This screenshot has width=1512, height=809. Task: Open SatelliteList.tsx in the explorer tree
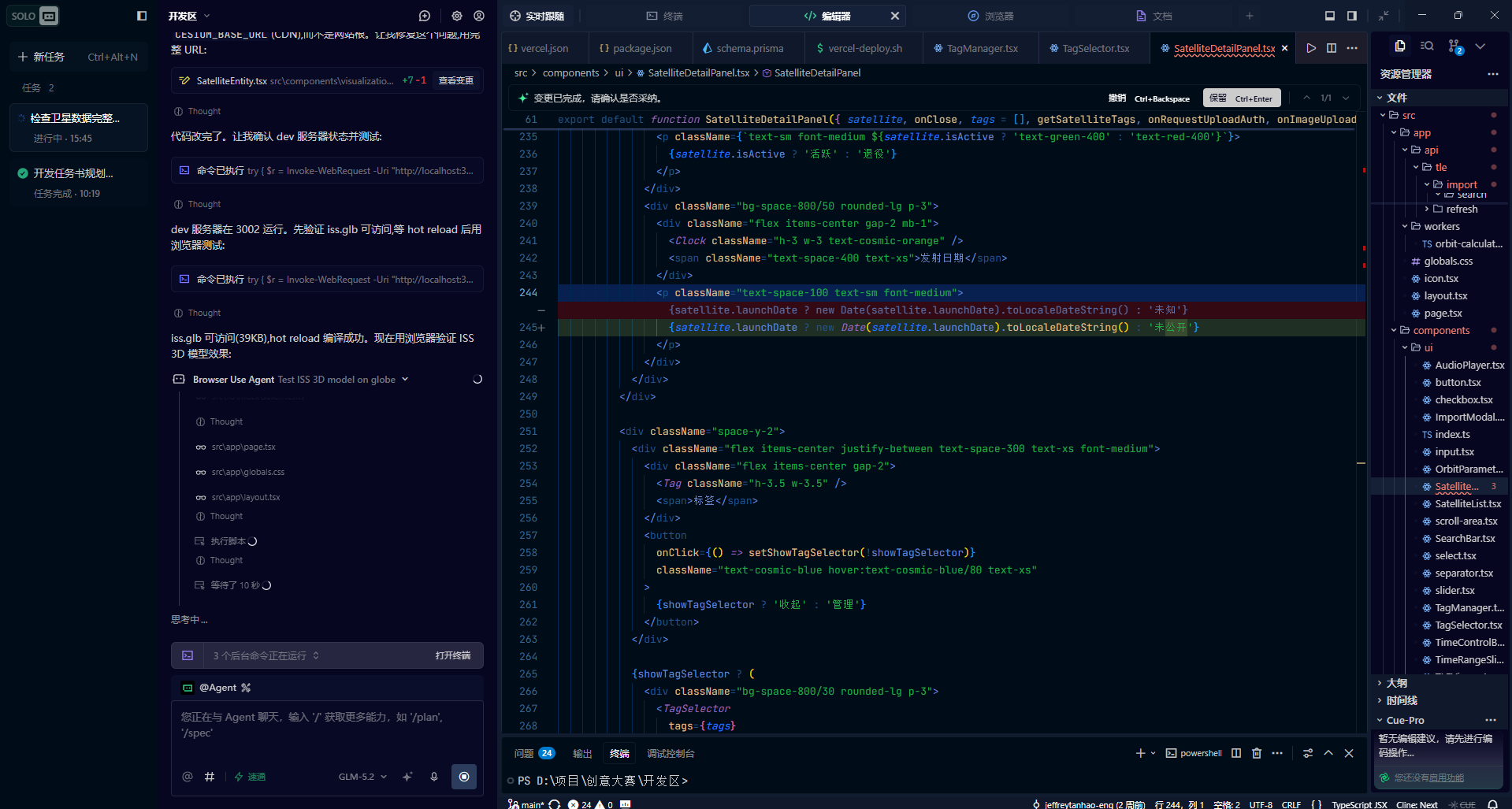coord(1468,503)
